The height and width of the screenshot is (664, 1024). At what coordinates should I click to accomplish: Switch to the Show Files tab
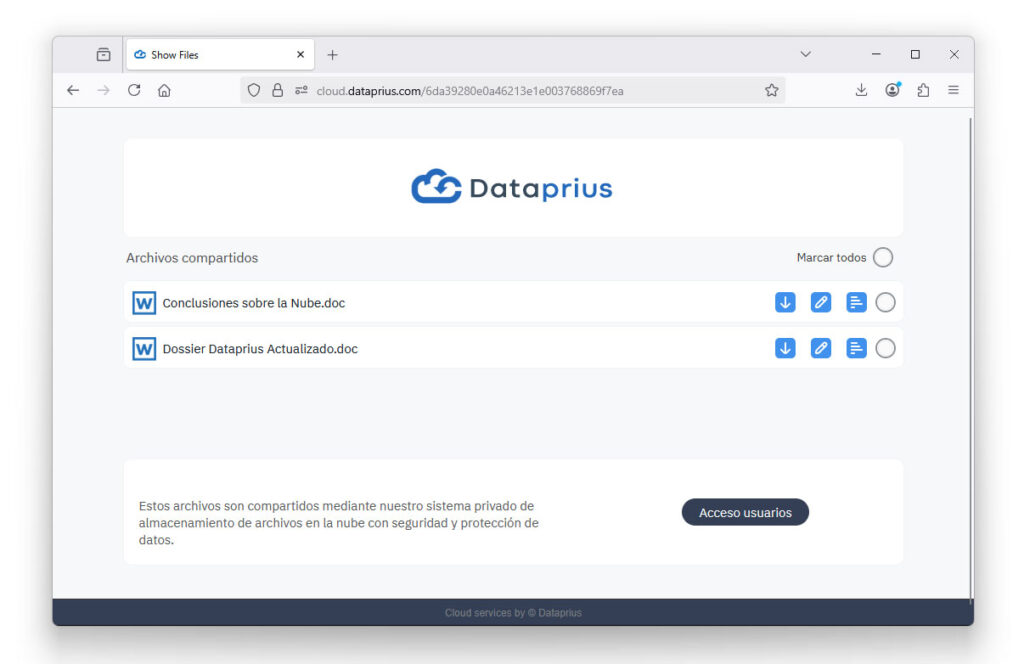219,55
